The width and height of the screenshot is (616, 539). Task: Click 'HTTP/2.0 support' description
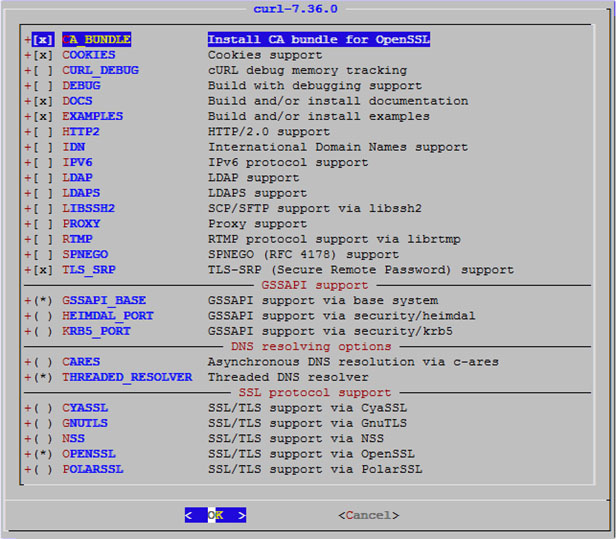[x=269, y=132]
